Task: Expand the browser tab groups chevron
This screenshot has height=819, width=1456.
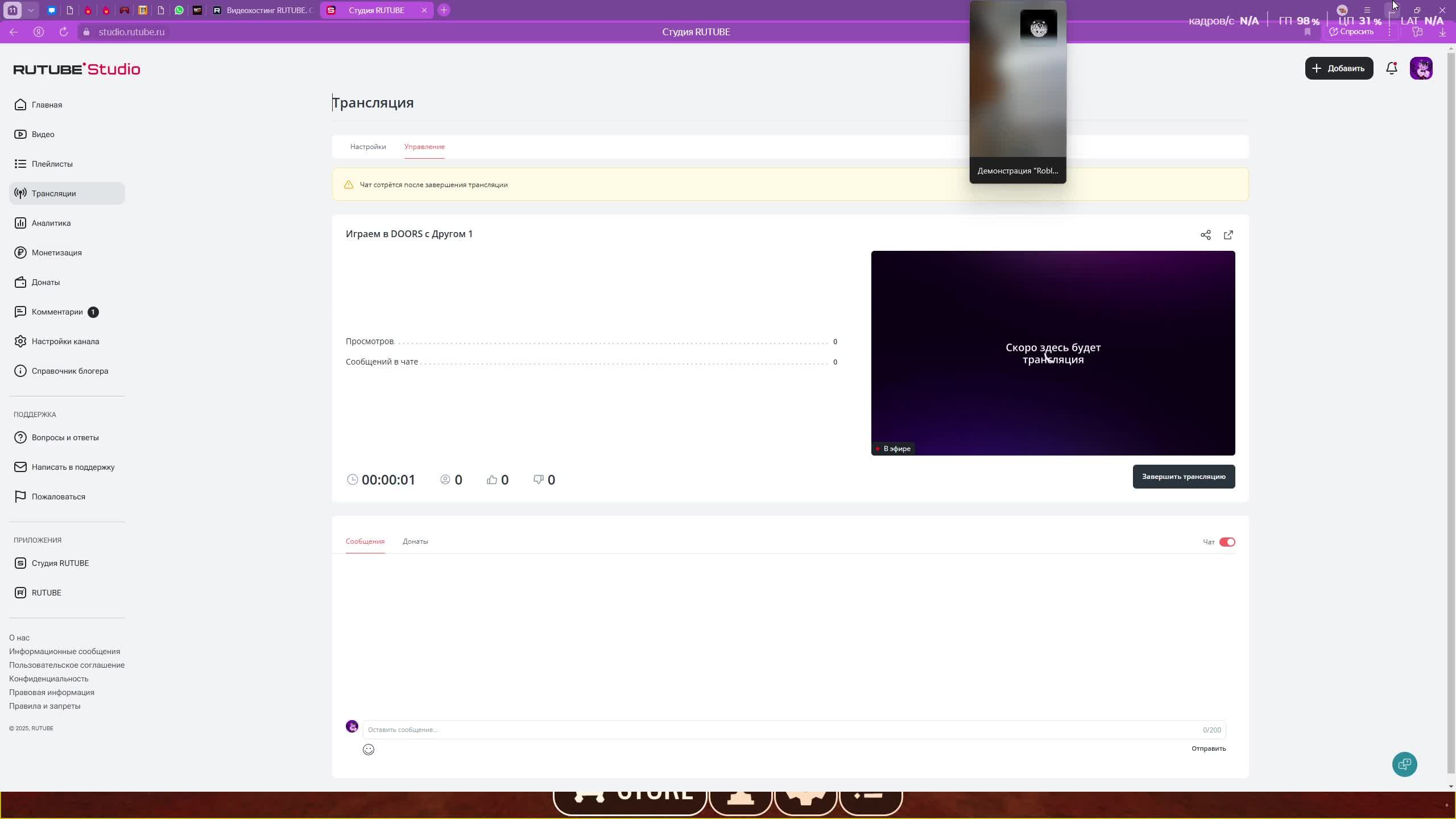Action: point(31,10)
